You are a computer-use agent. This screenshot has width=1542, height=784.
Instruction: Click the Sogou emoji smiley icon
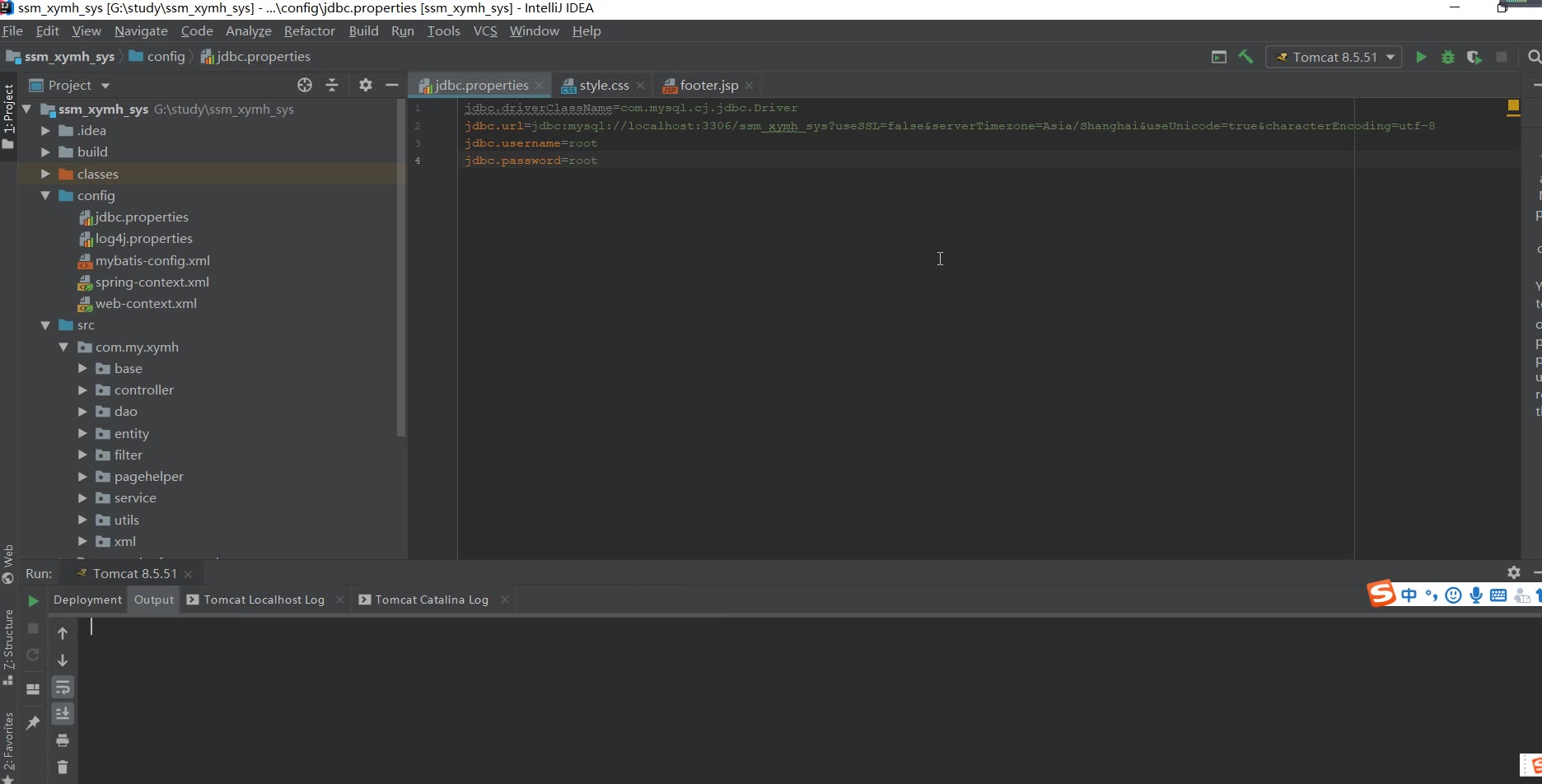[1454, 595]
